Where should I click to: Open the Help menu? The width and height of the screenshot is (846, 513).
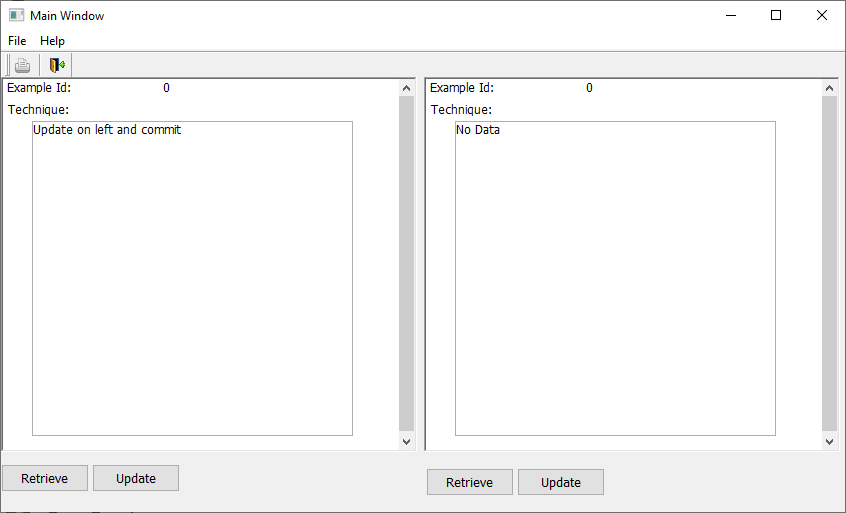(52, 41)
